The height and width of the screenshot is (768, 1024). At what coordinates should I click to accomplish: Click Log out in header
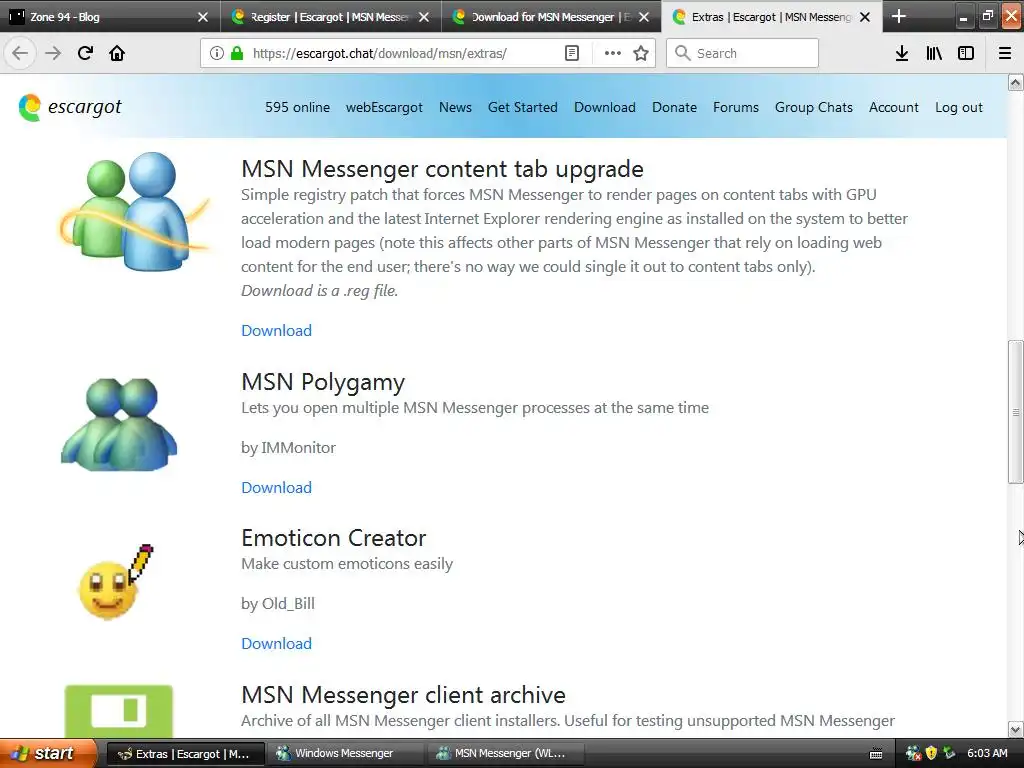click(x=959, y=107)
